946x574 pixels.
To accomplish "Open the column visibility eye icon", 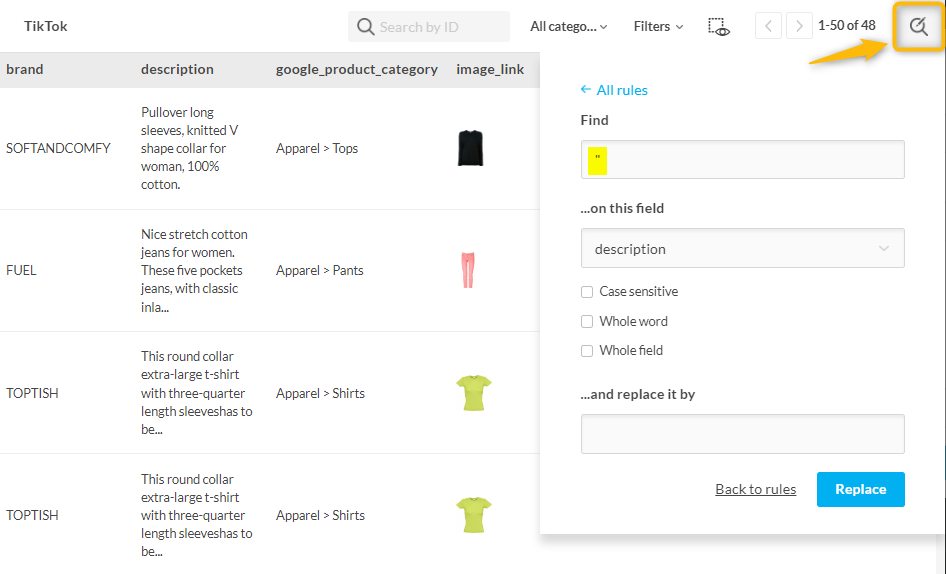I will click(718, 27).
